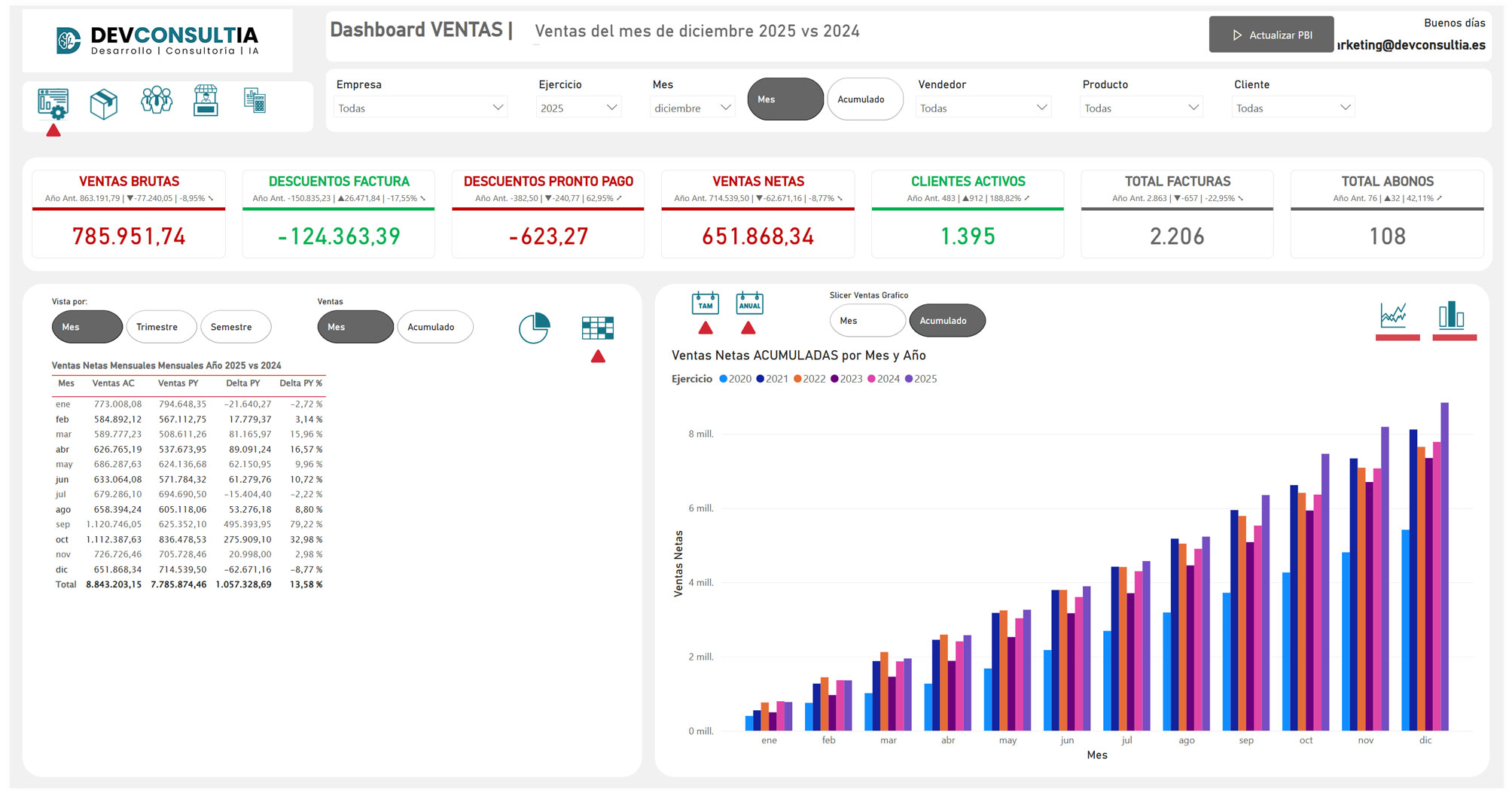Viewport: 1512px width, 790px height.
Task: Switch to matrix table view icon
Action: pyautogui.click(x=598, y=328)
